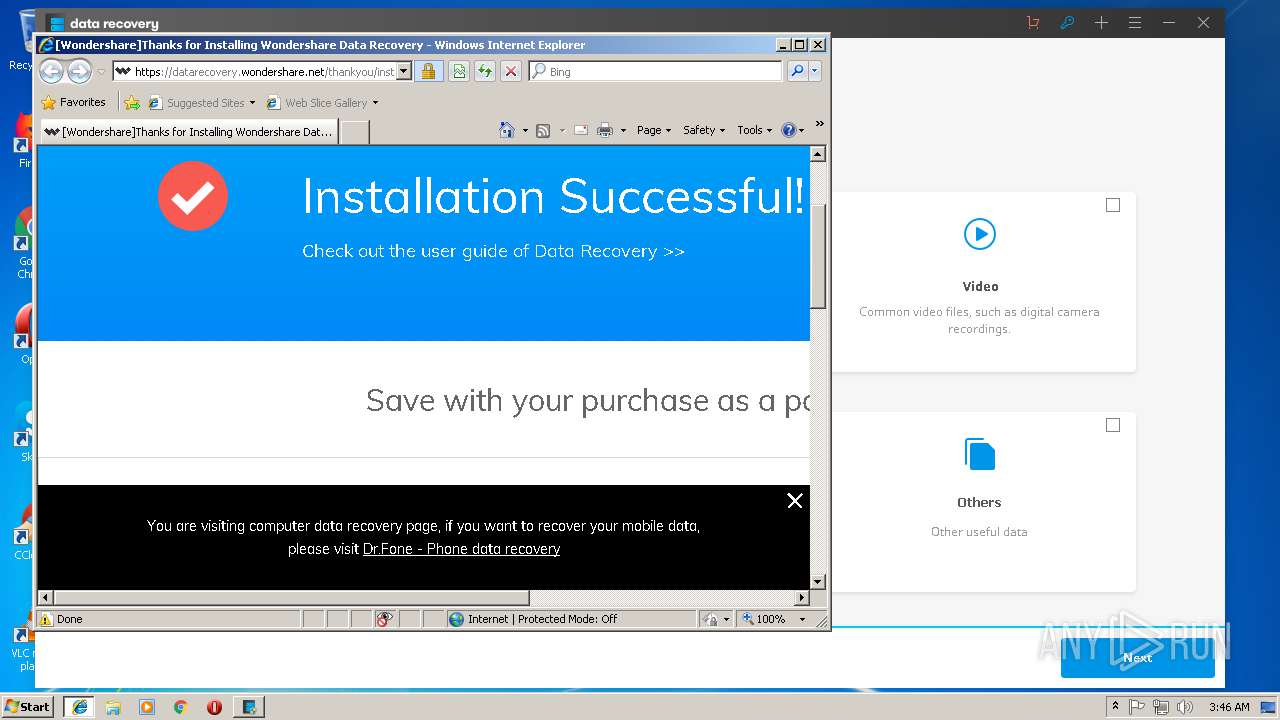Click the vertical scrollbar down arrow

click(818, 581)
